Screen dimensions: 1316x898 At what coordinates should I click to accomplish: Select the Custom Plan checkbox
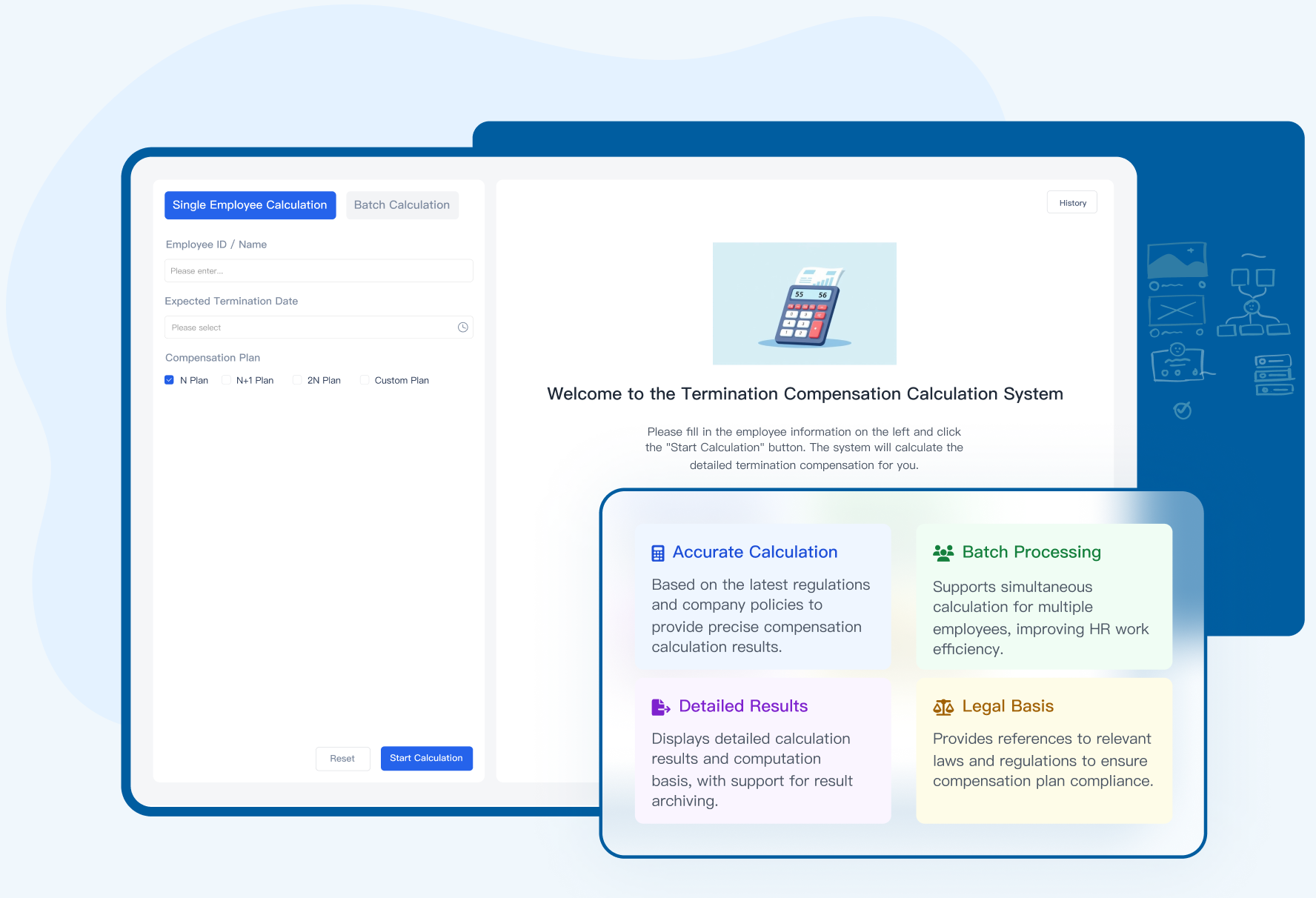click(365, 380)
